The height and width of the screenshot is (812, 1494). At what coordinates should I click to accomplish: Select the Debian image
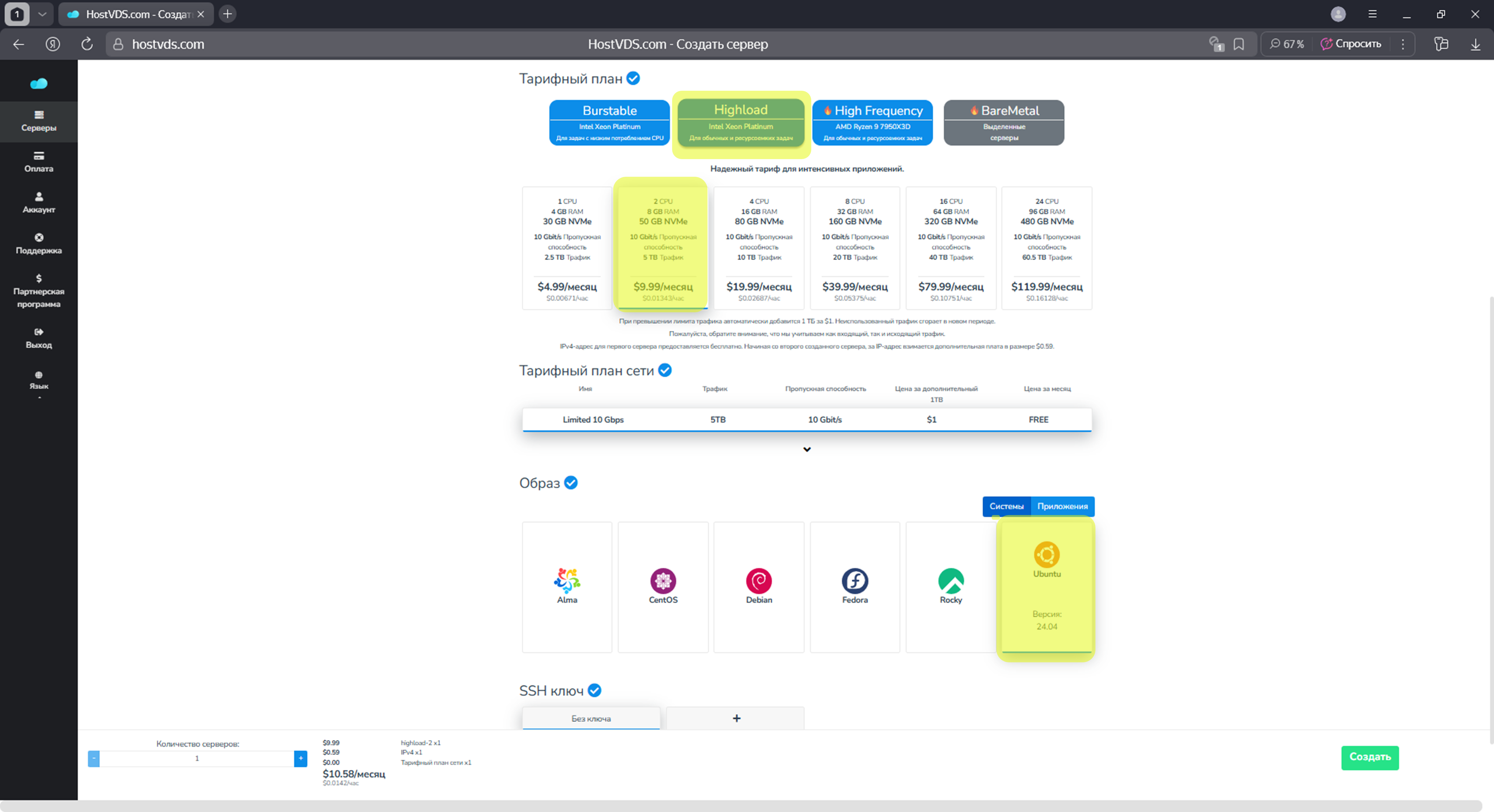758,587
